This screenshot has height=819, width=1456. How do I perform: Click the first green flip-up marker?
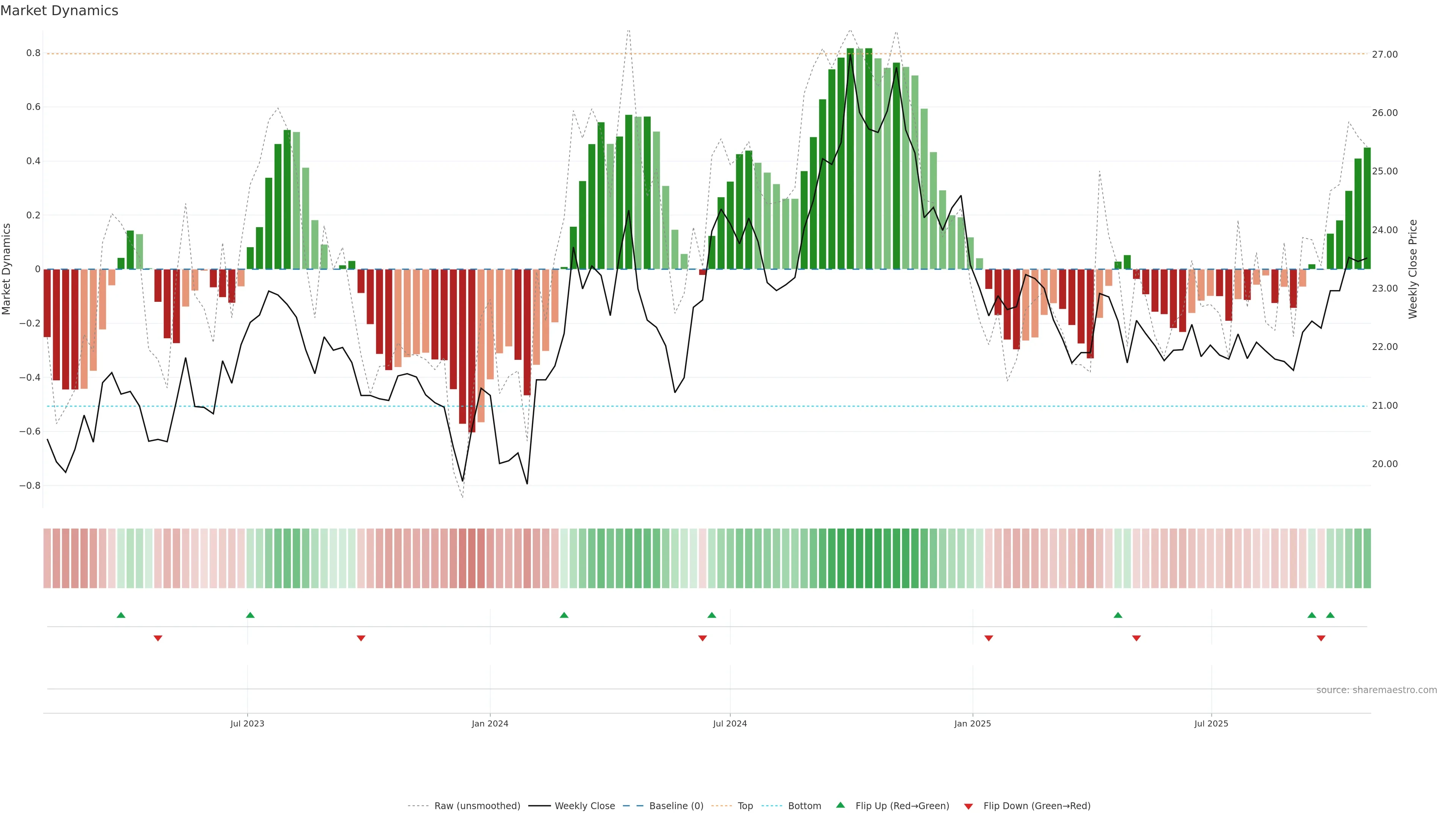(x=121, y=615)
